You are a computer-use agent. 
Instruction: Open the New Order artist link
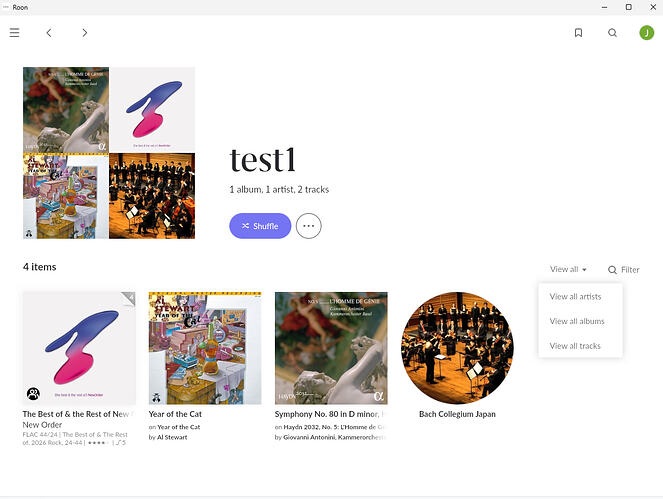click(42, 425)
